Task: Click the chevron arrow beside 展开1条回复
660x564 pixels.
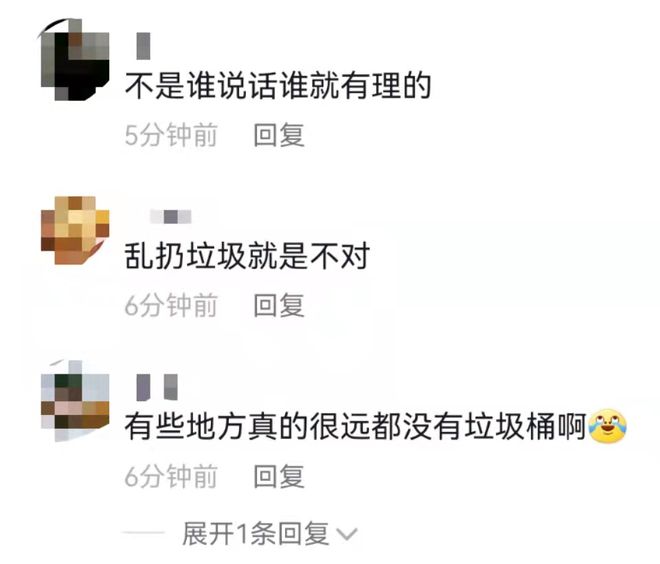Action: 348,535
